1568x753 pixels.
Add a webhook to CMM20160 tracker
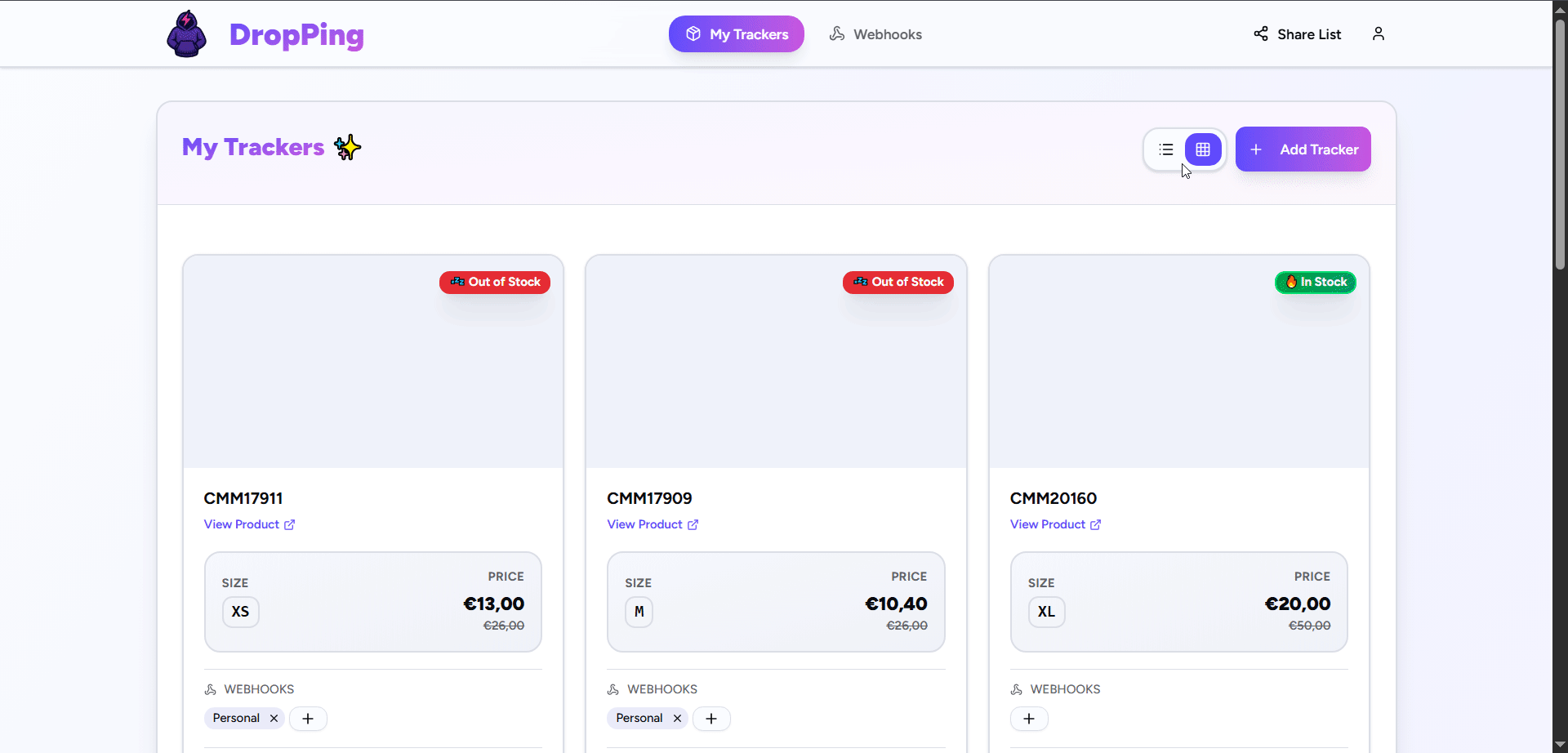click(1029, 719)
